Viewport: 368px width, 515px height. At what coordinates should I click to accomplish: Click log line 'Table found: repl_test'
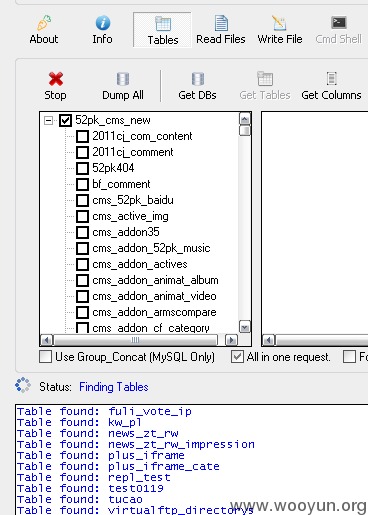[94, 477]
